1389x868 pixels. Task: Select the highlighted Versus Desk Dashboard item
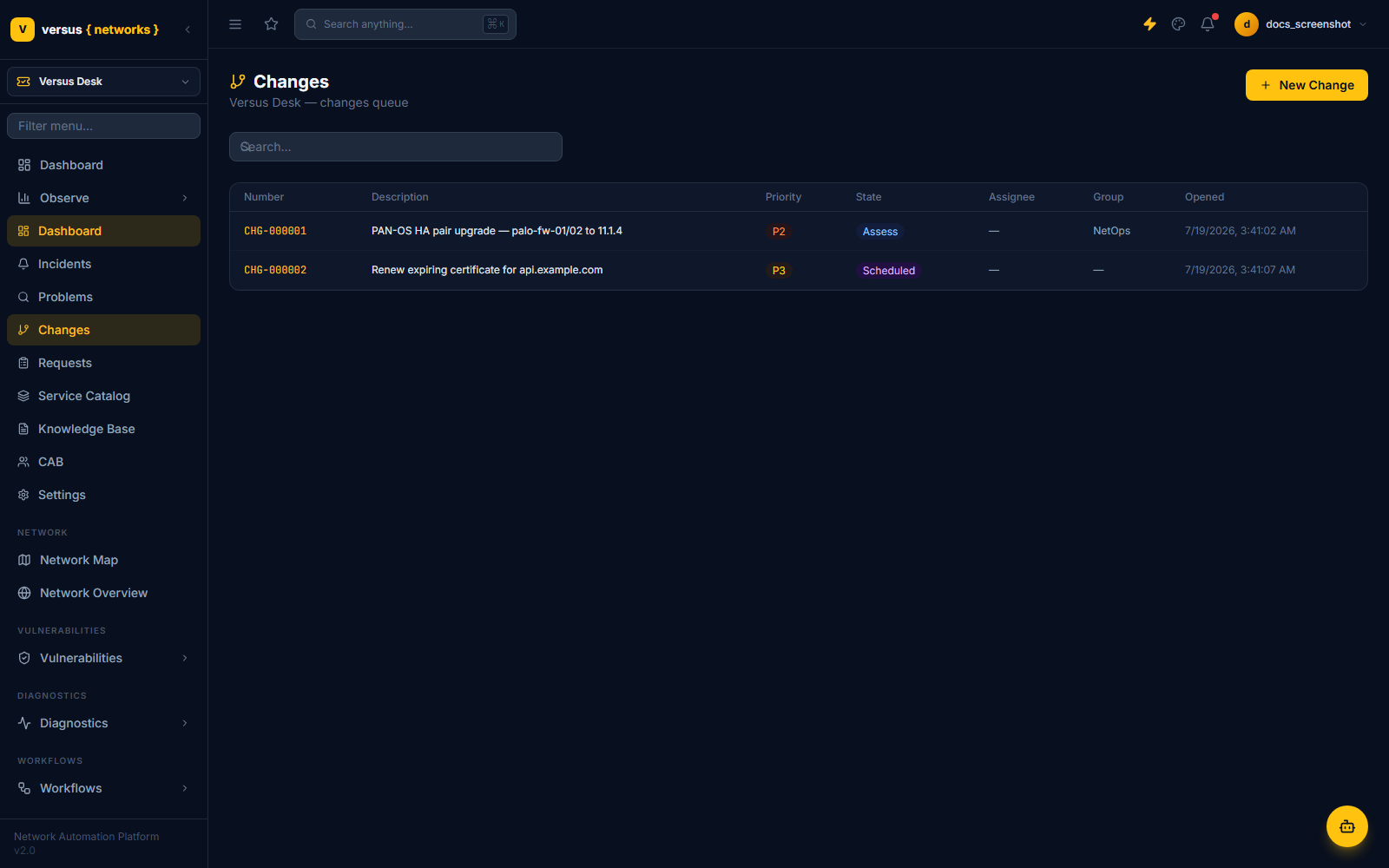click(103, 231)
